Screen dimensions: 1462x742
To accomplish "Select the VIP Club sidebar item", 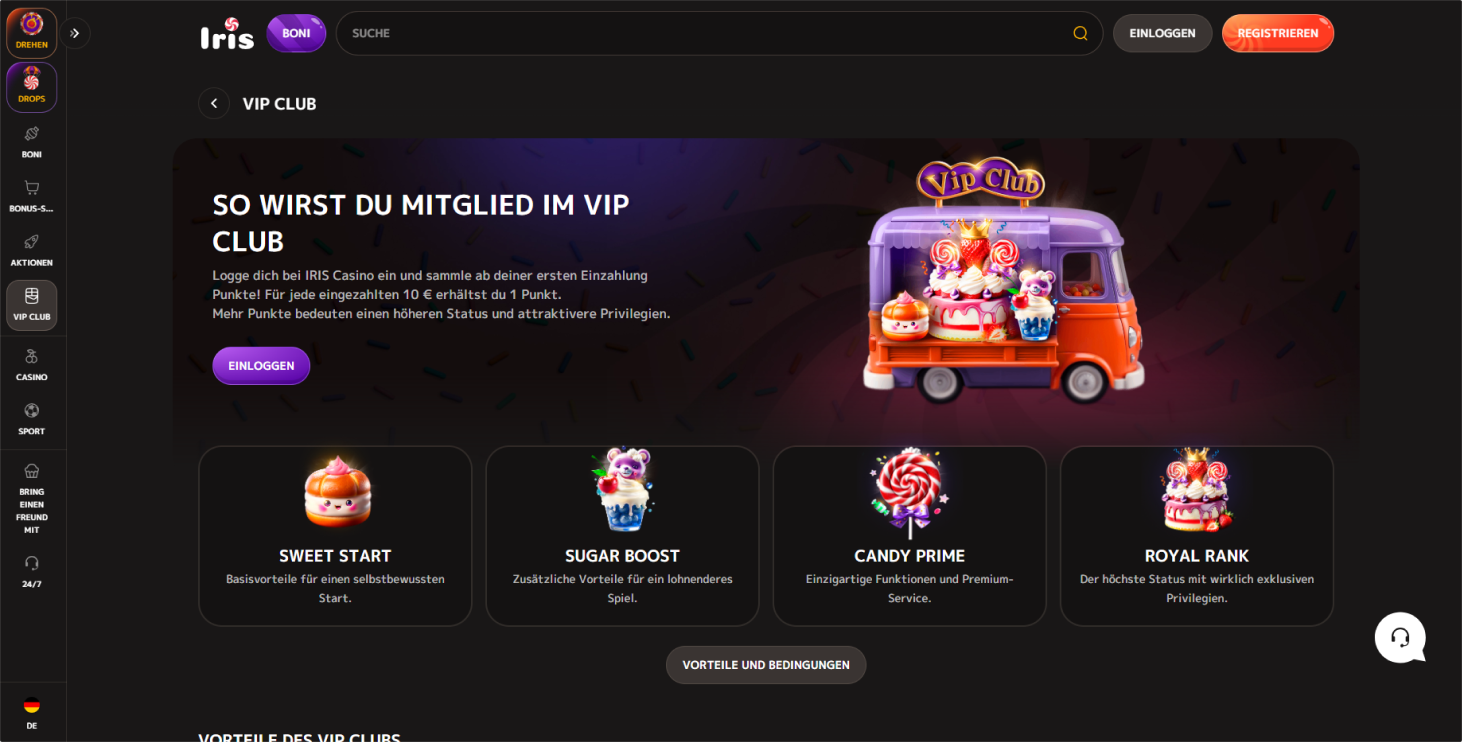I will 32,305.
